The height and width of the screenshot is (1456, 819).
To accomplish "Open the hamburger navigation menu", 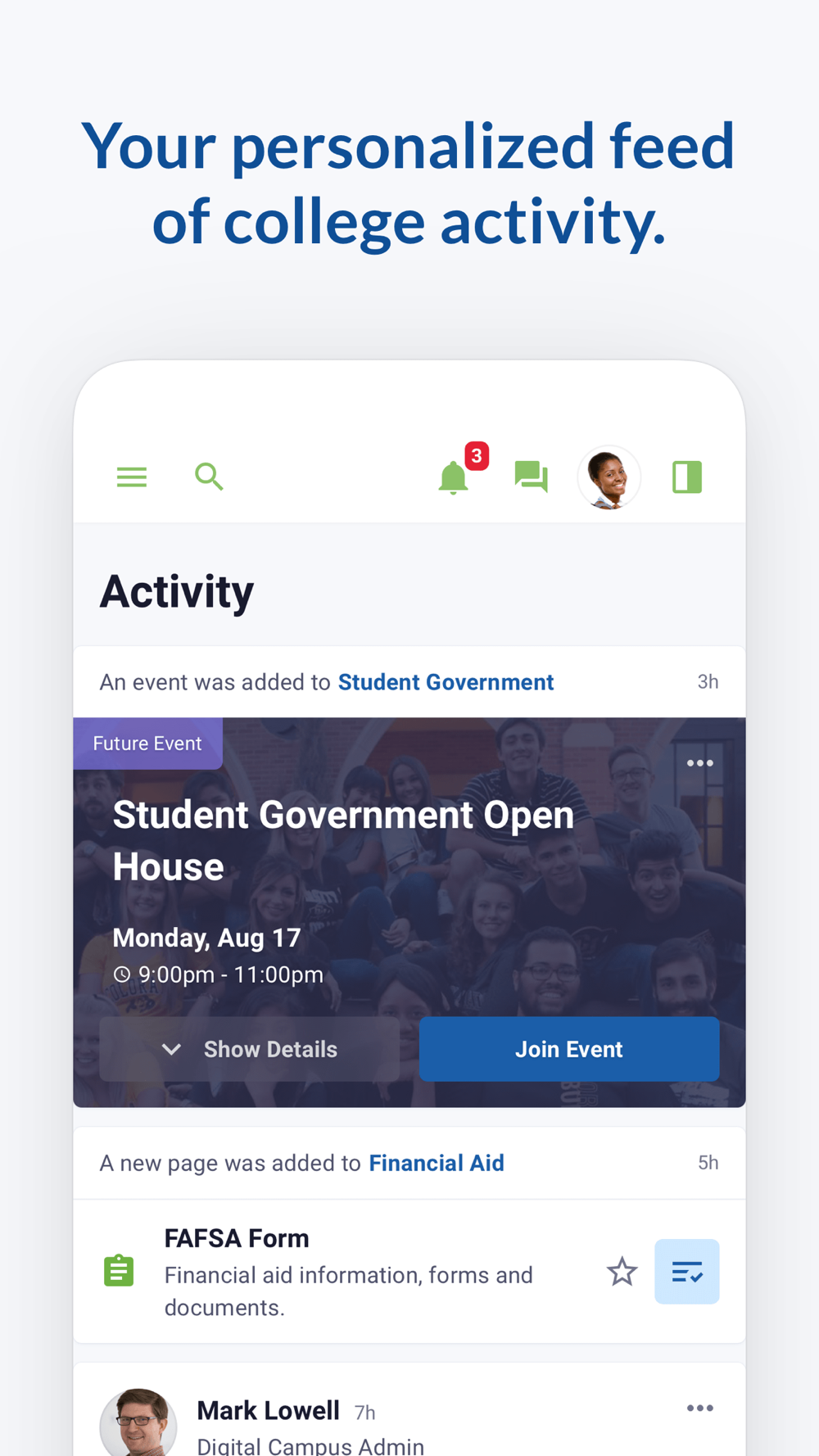I will click(x=132, y=477).
